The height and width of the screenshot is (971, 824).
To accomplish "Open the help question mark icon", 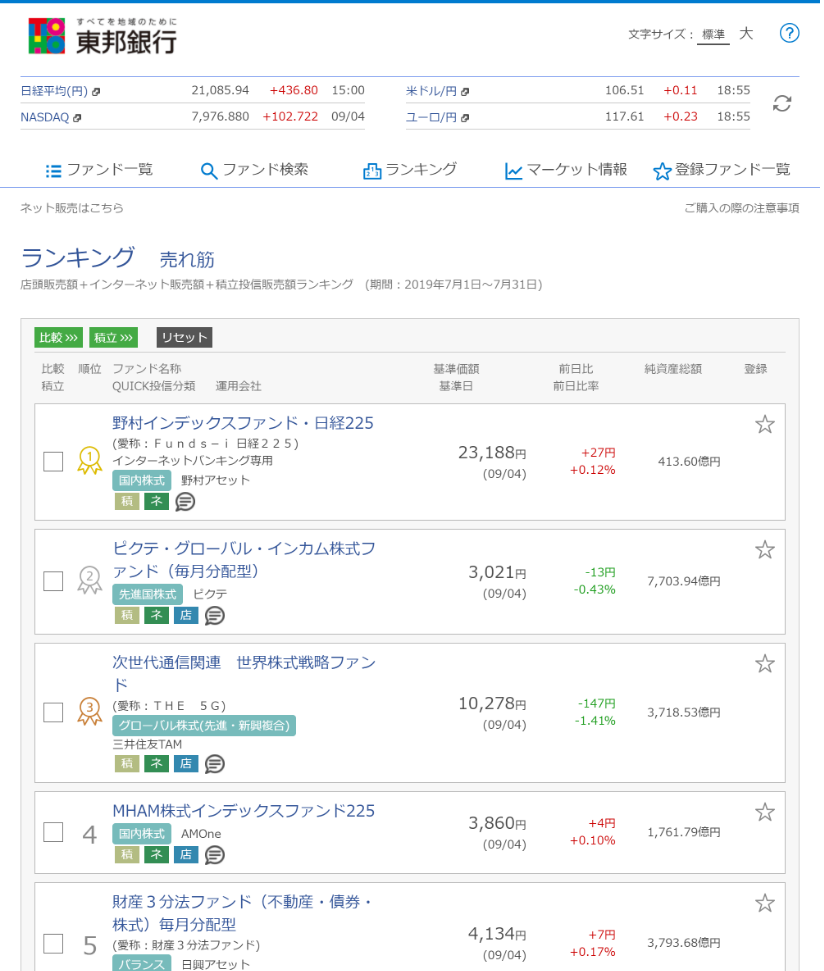I will tap(789, 33).
